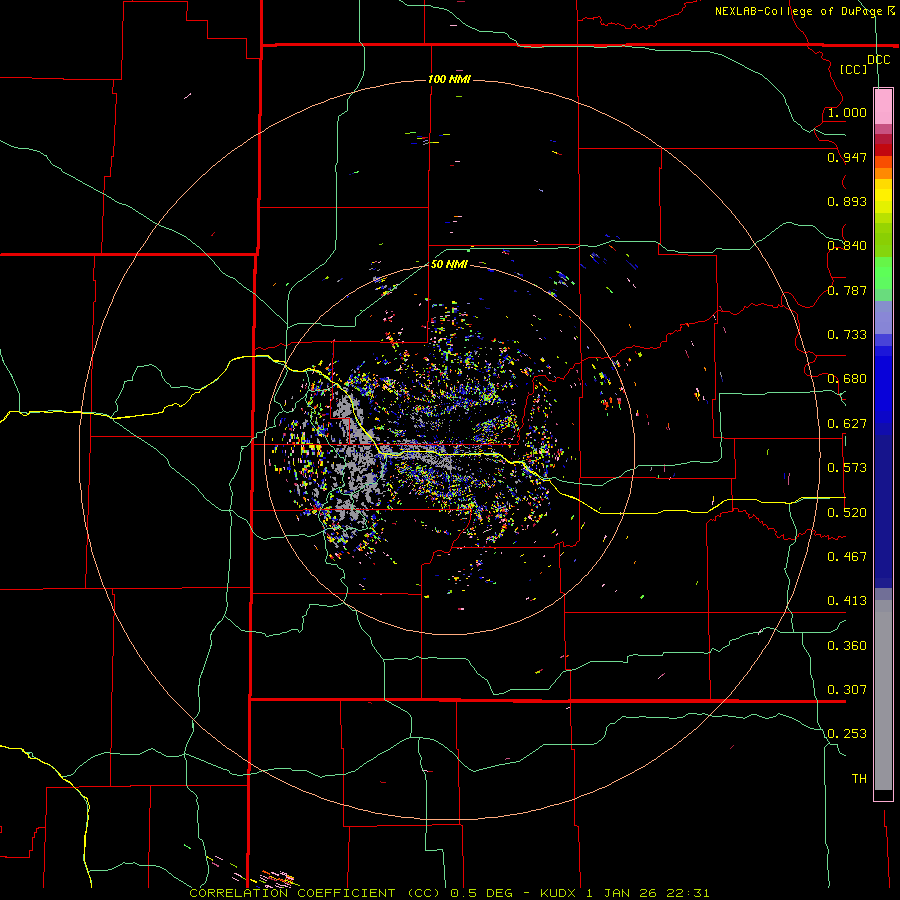Click the TH threshold label
This screenshot has height=900, width=900.
pos(859,779)
